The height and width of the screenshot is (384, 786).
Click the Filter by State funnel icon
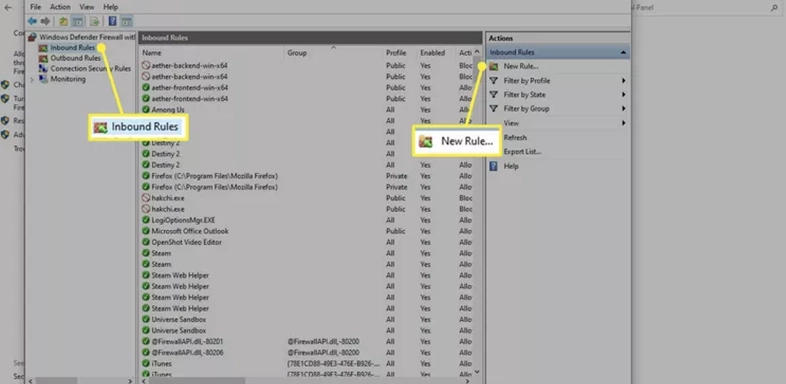tap(494, 95)
